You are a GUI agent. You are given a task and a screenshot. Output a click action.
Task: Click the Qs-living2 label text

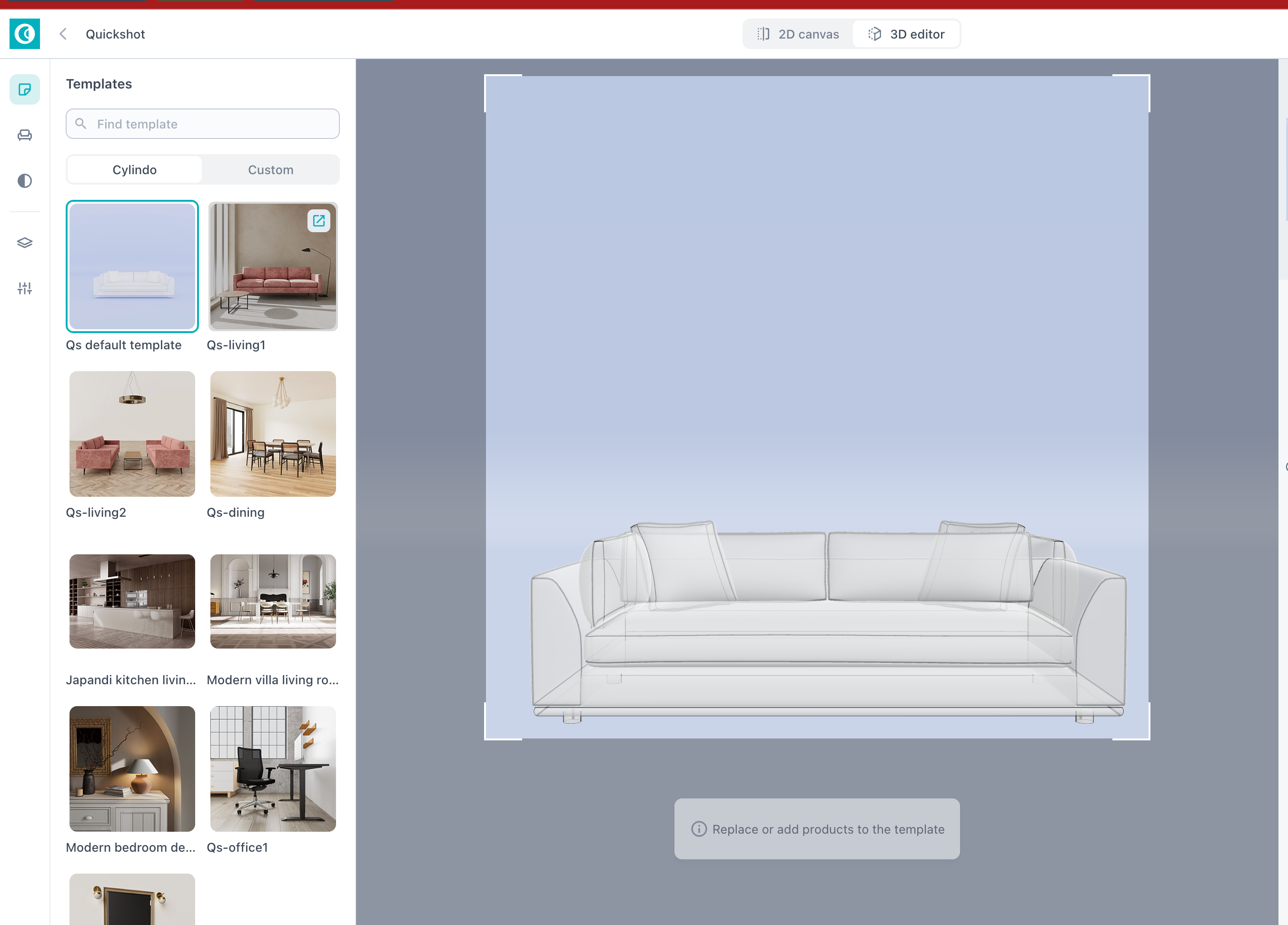point(96,512)
